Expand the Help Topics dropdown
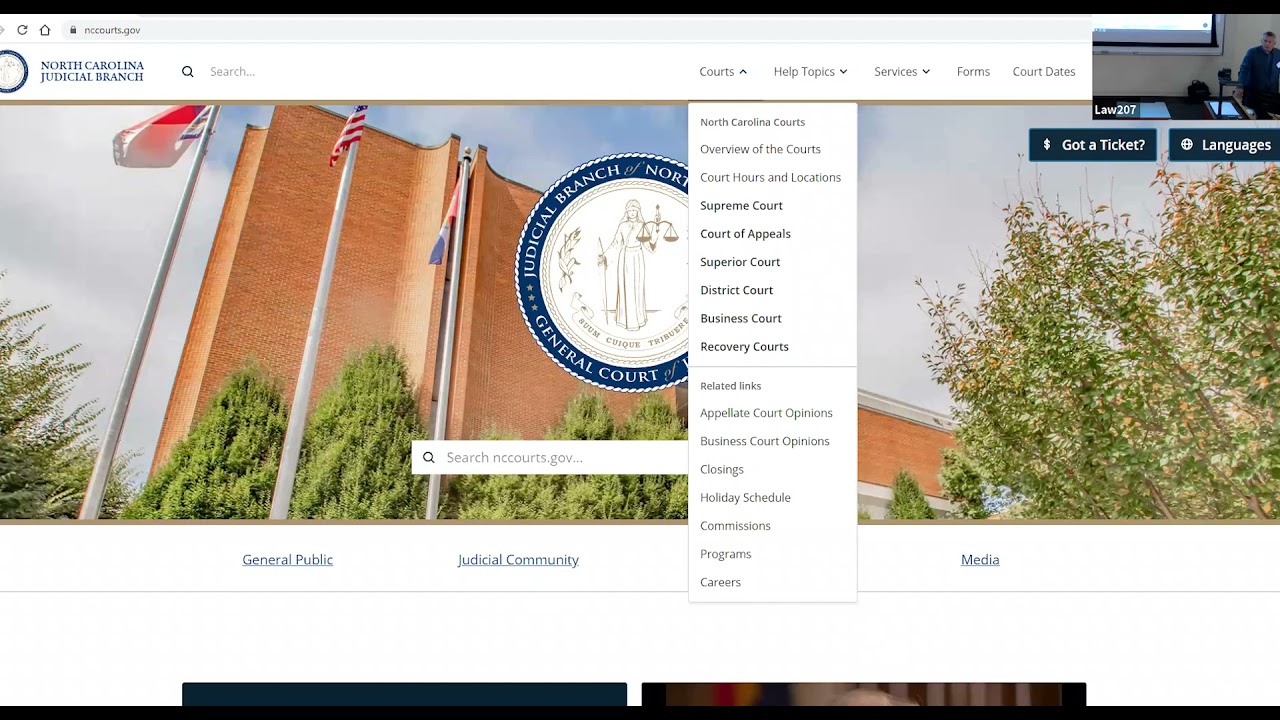1280x720 pixels. point(810,72)
